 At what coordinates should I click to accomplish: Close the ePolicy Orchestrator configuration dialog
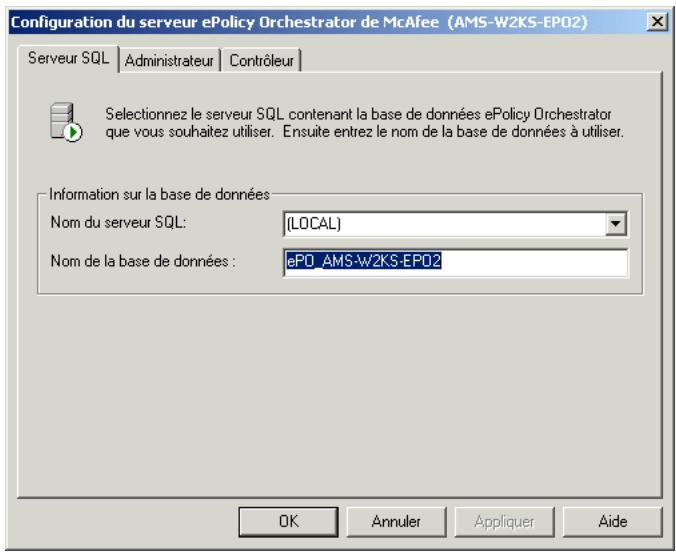tap(657, 21)
